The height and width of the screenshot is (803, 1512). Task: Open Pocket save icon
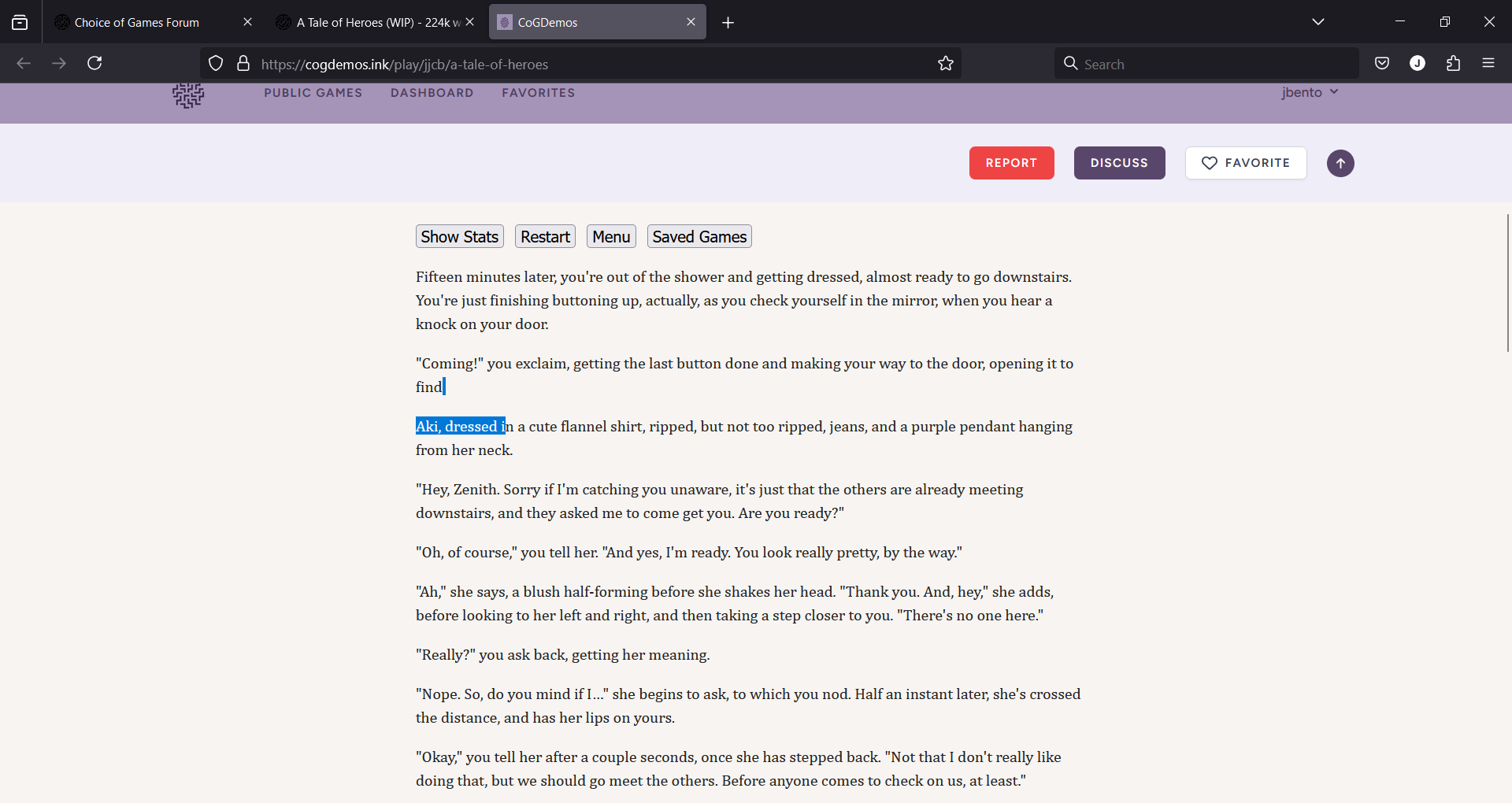pos(1382,63)
